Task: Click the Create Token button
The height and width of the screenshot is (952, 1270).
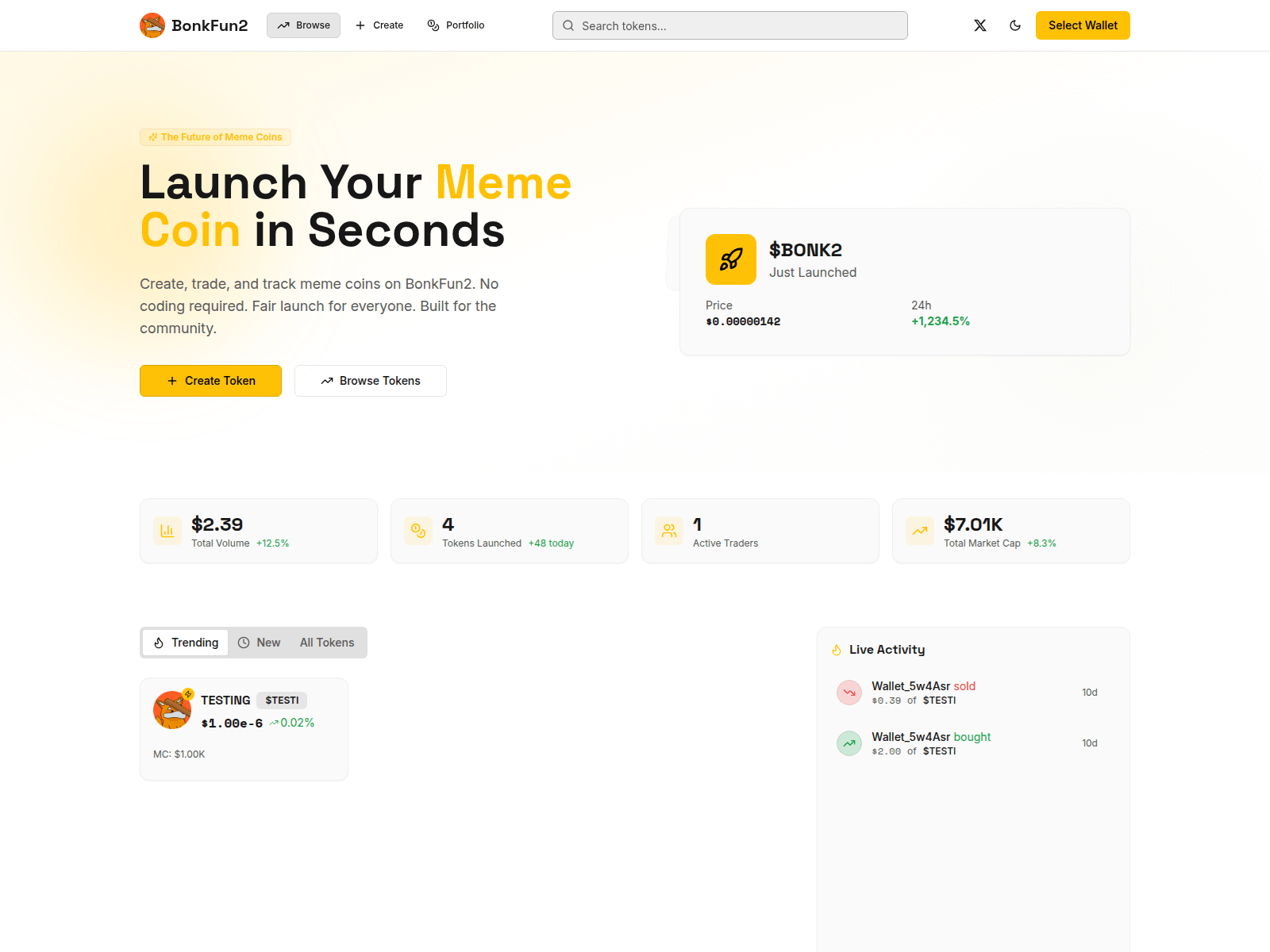Action: (210, 381)
